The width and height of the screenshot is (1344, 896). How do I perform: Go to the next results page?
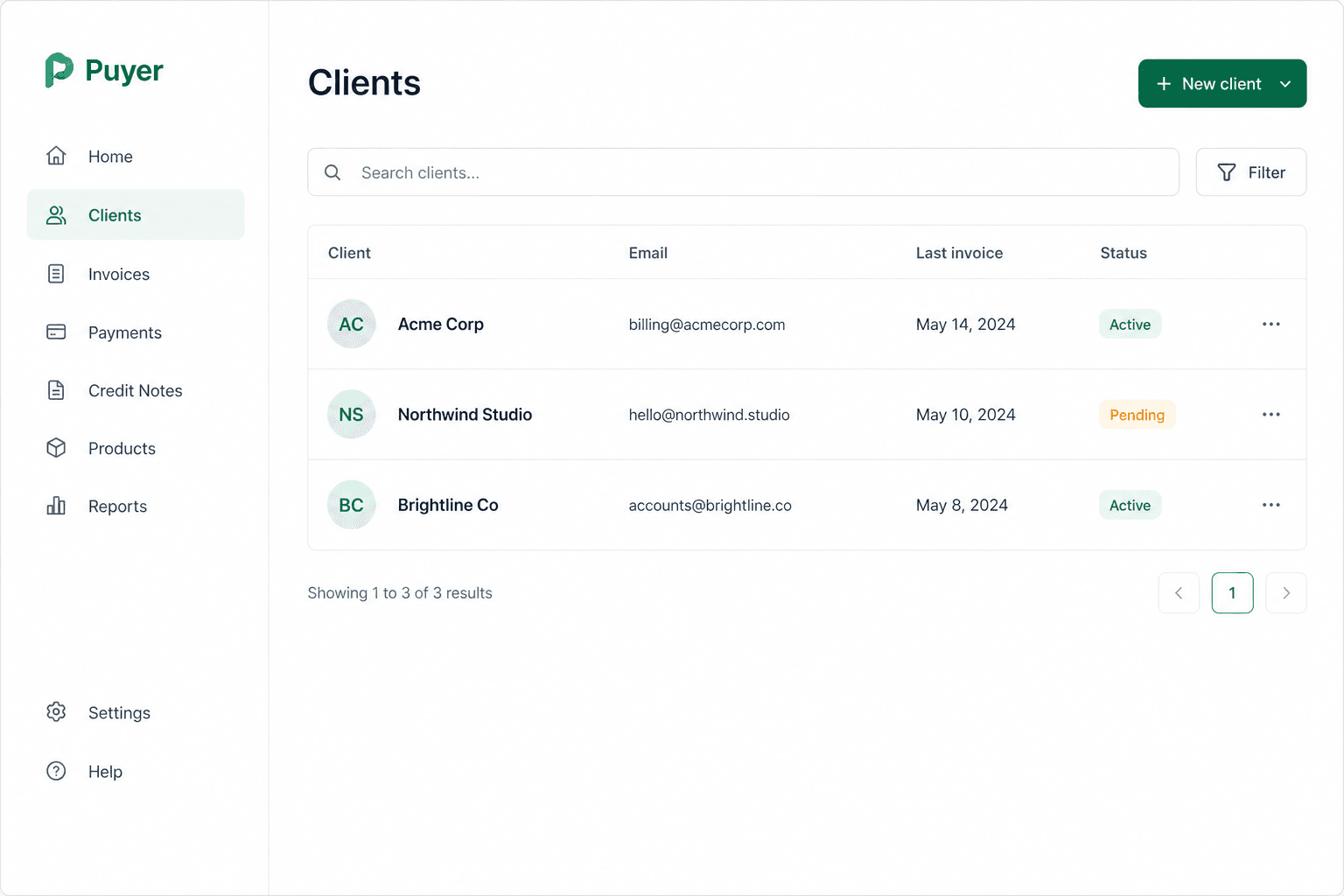pyautogui.click(x=1286, y=593)
